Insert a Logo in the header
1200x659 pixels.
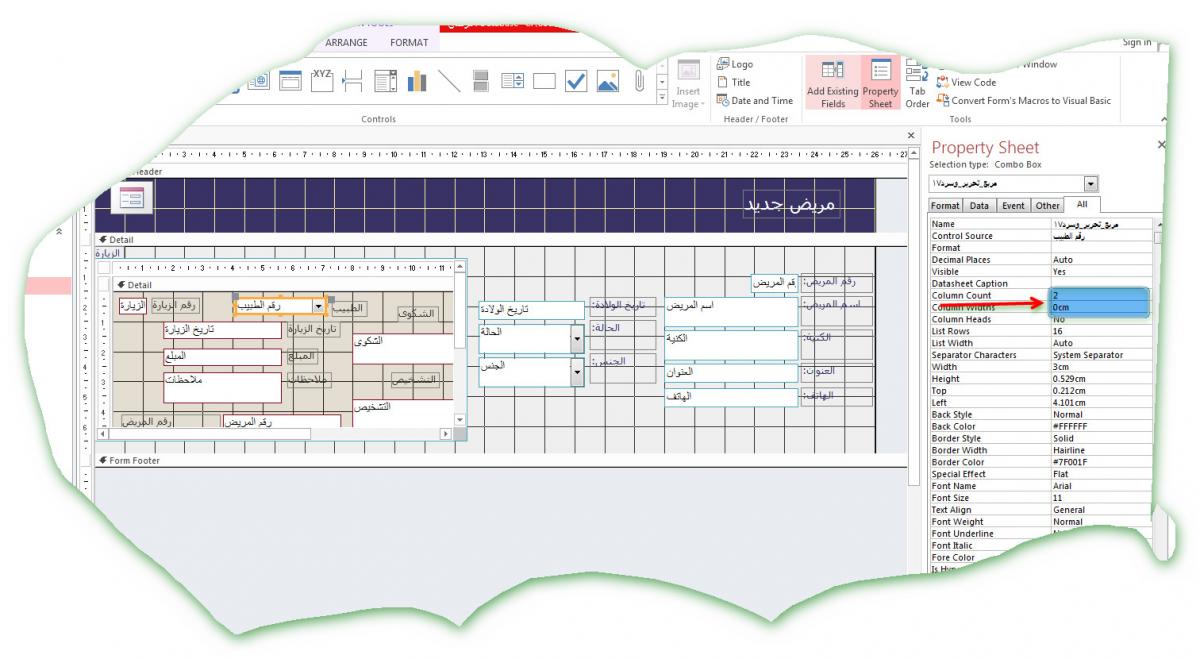(735, 64)
